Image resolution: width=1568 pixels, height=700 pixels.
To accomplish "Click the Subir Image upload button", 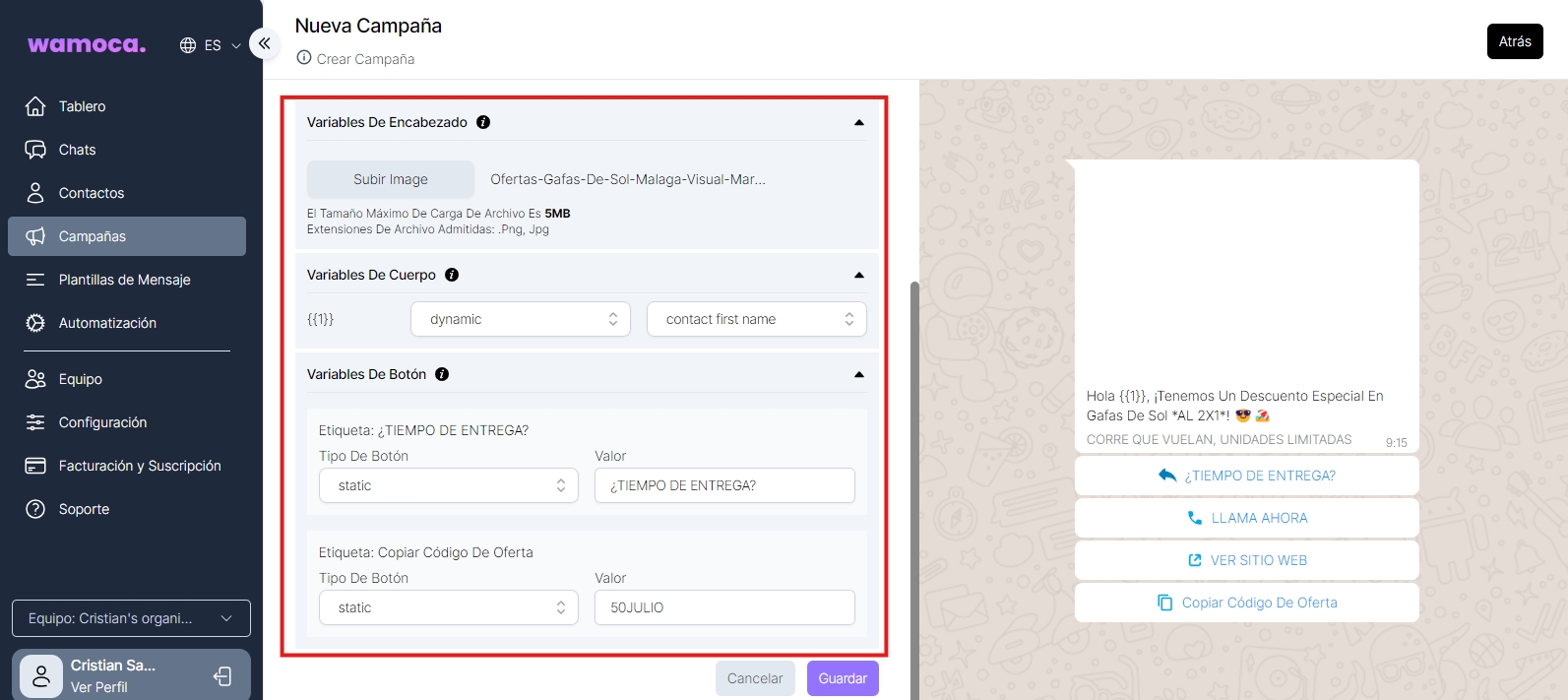I will (x=391, y=179).
